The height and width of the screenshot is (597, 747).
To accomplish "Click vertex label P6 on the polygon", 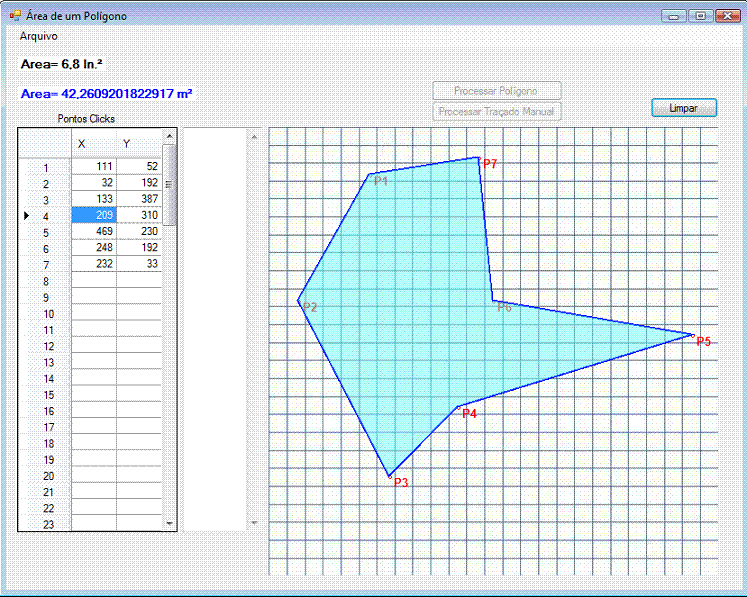I will [505, 307].
